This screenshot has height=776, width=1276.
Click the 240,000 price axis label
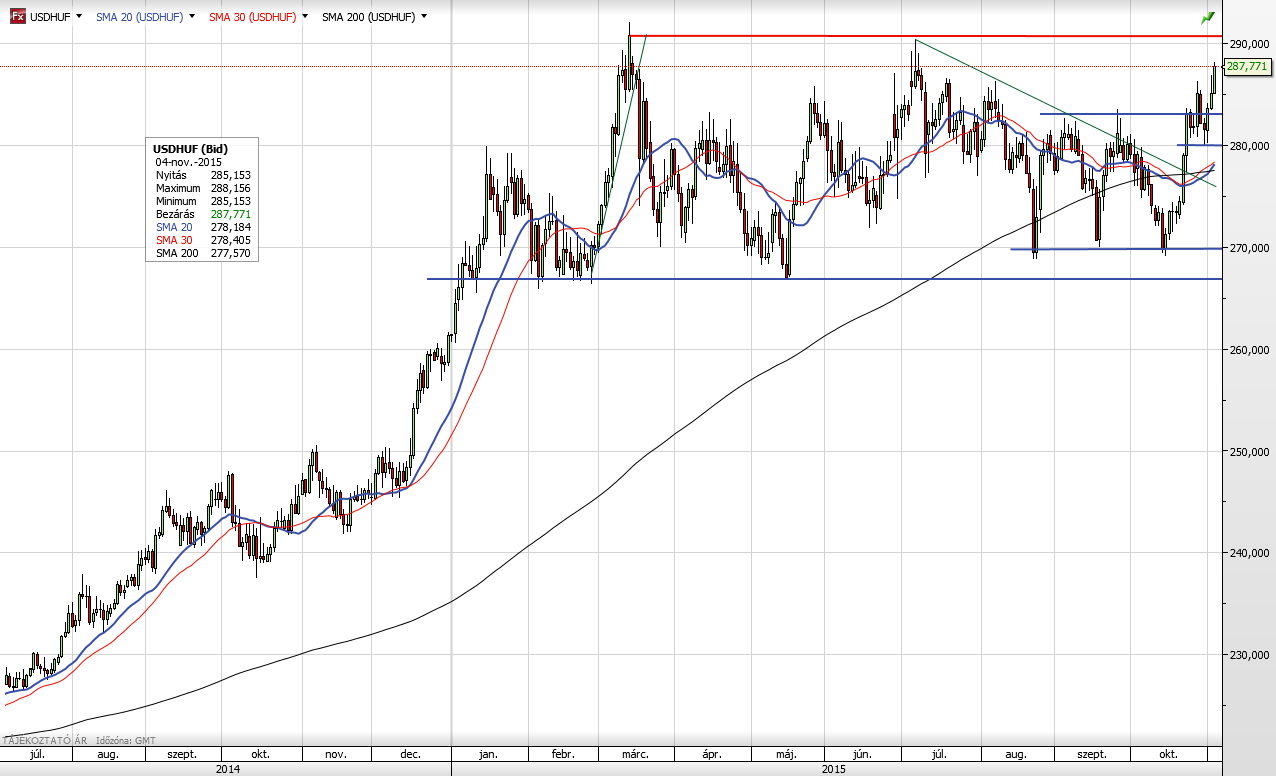1250,553
